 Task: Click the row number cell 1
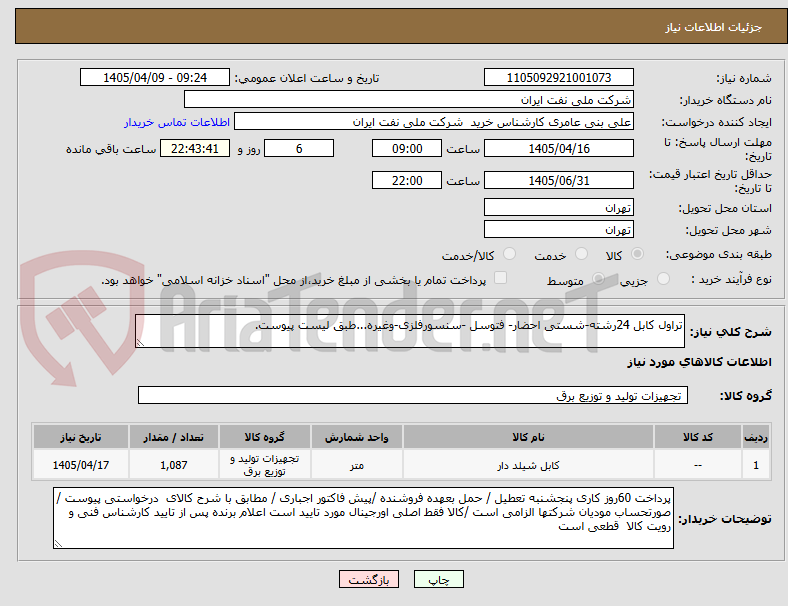(755, 465)
